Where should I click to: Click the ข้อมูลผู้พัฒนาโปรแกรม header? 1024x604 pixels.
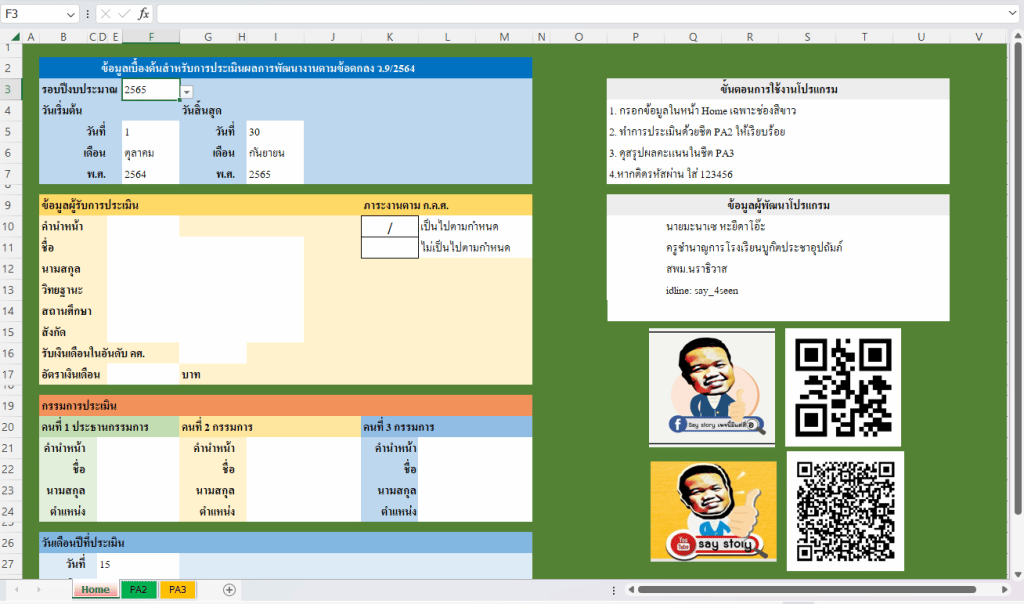[x=778, y=205]
